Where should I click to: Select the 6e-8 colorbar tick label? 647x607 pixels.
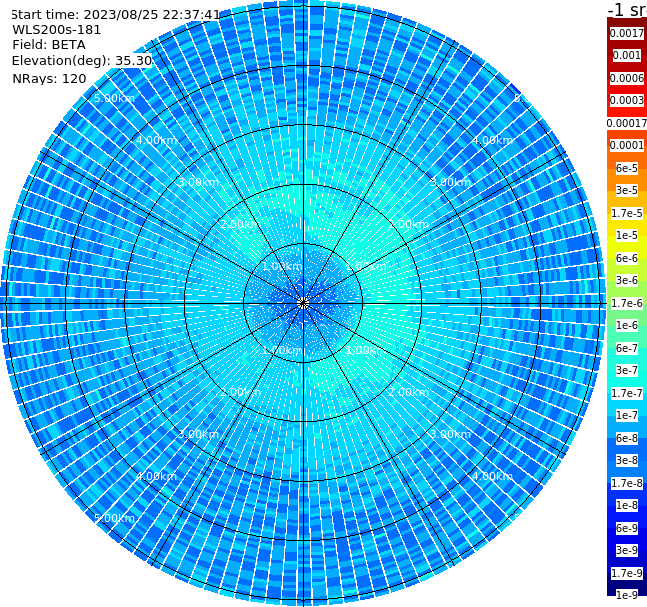[627, 438]
